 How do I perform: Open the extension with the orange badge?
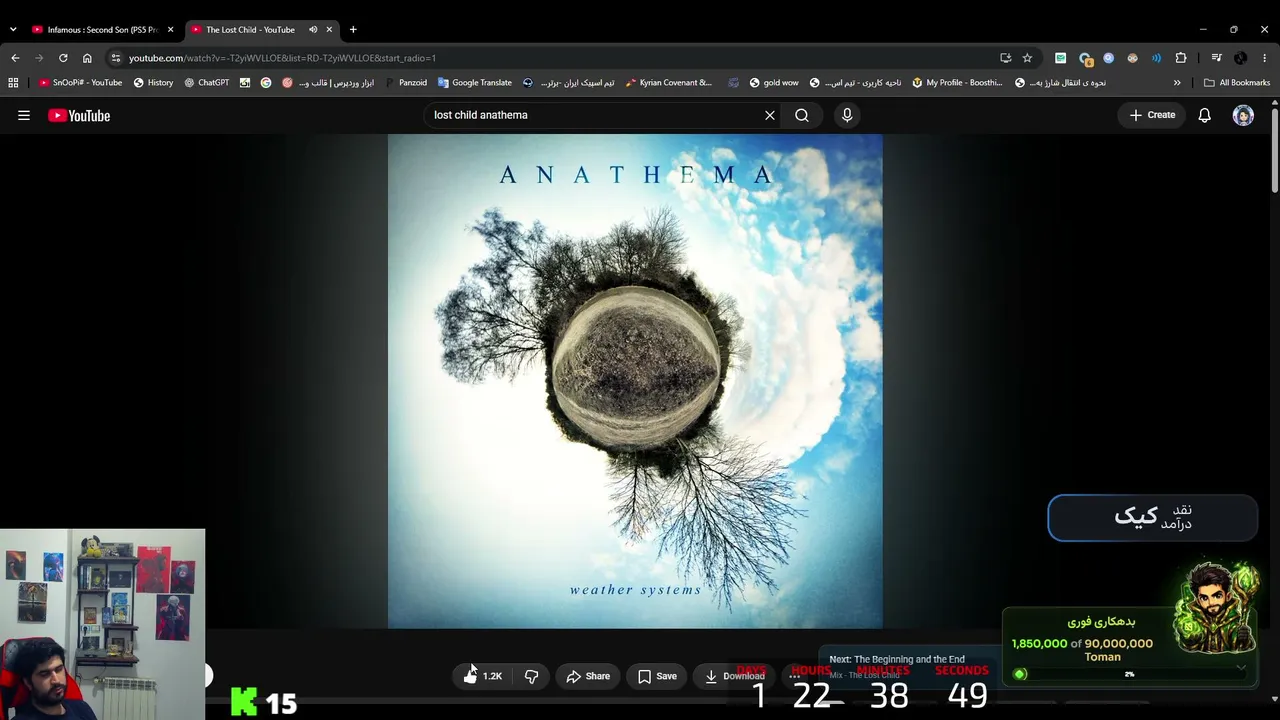click(1085, 58)
